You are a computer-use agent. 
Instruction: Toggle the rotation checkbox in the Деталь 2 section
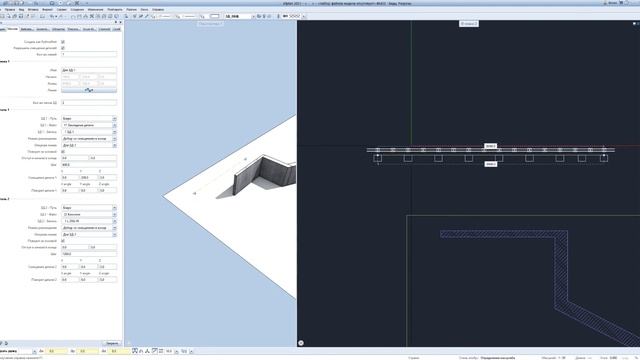click(x=63, y=241)
